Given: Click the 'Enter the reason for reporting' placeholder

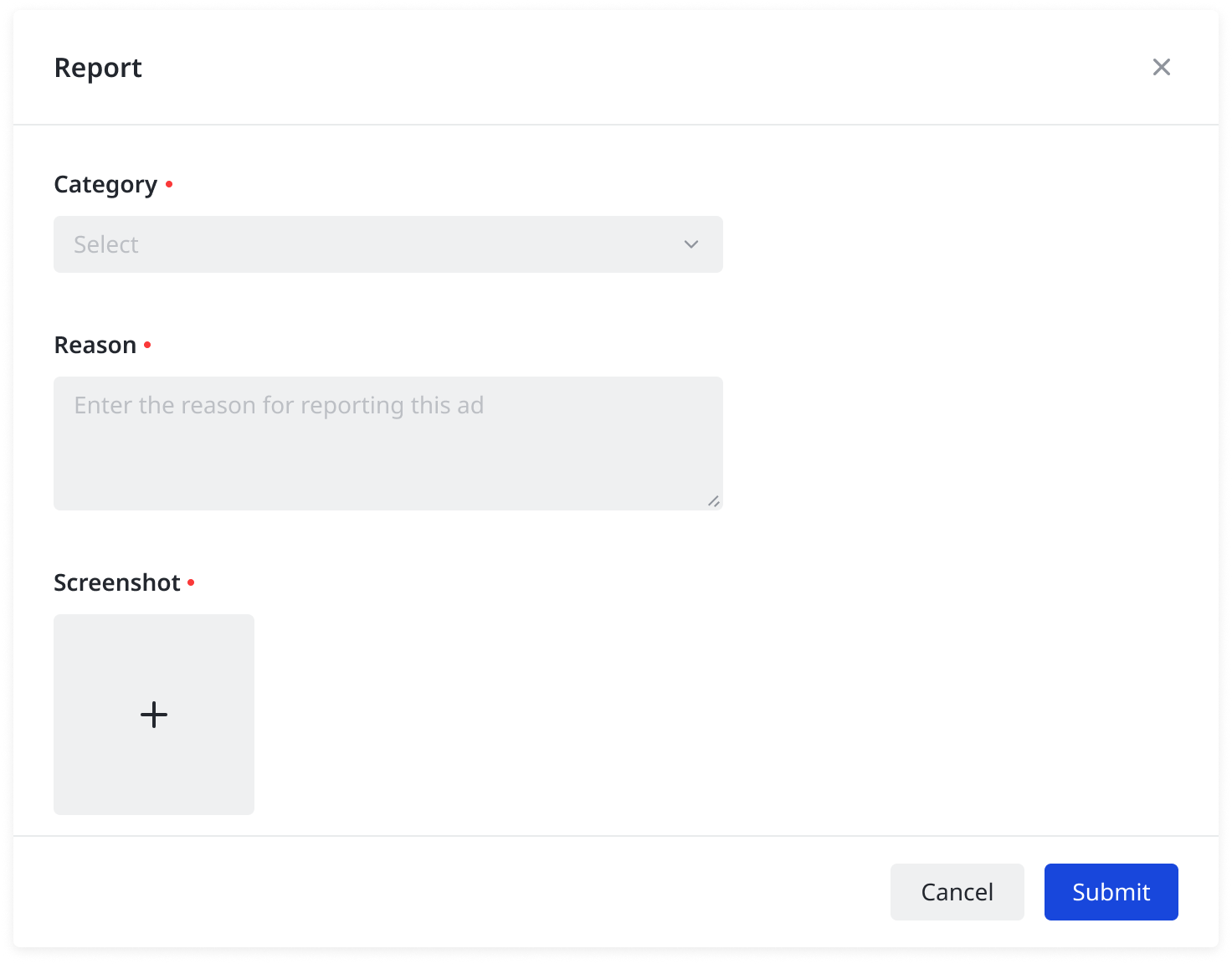Looking at the screenshot, I should [279, 406].
